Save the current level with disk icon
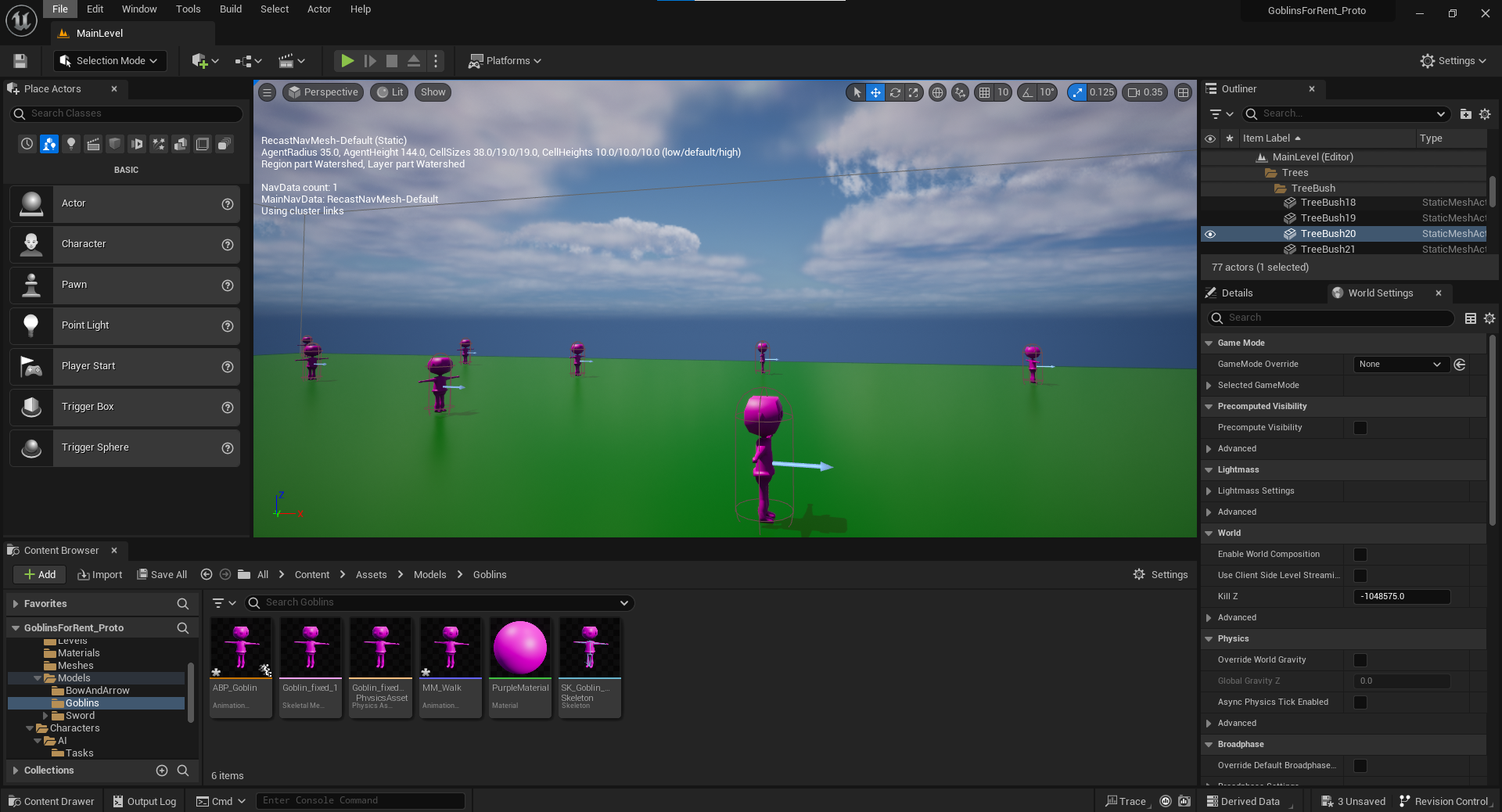Screen dimensions: 1502x812 (x=20, y=61)
